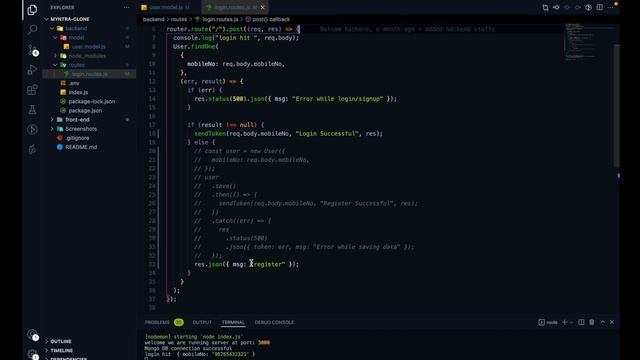640x360 pixels.
Task: Click "Mongo DB connection successful" terminal line
Action: point(188,349)
